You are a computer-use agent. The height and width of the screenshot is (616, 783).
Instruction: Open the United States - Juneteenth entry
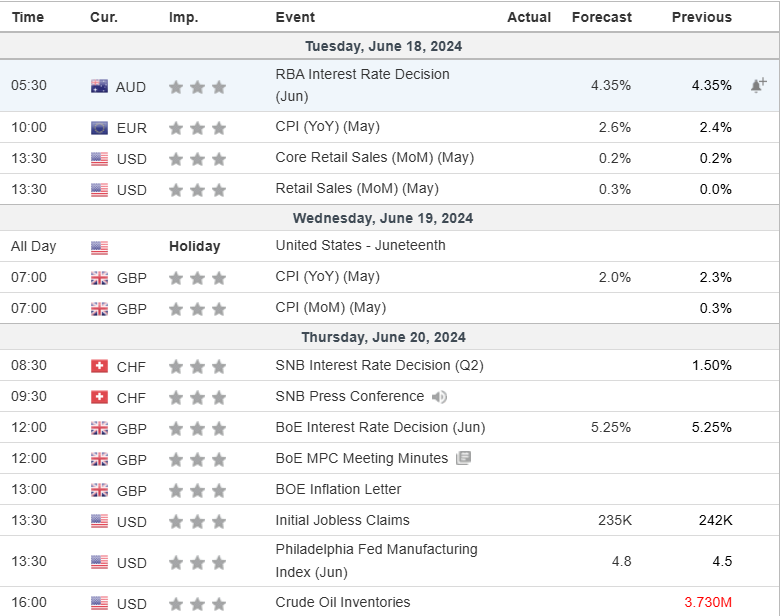[x=360, y=245]
